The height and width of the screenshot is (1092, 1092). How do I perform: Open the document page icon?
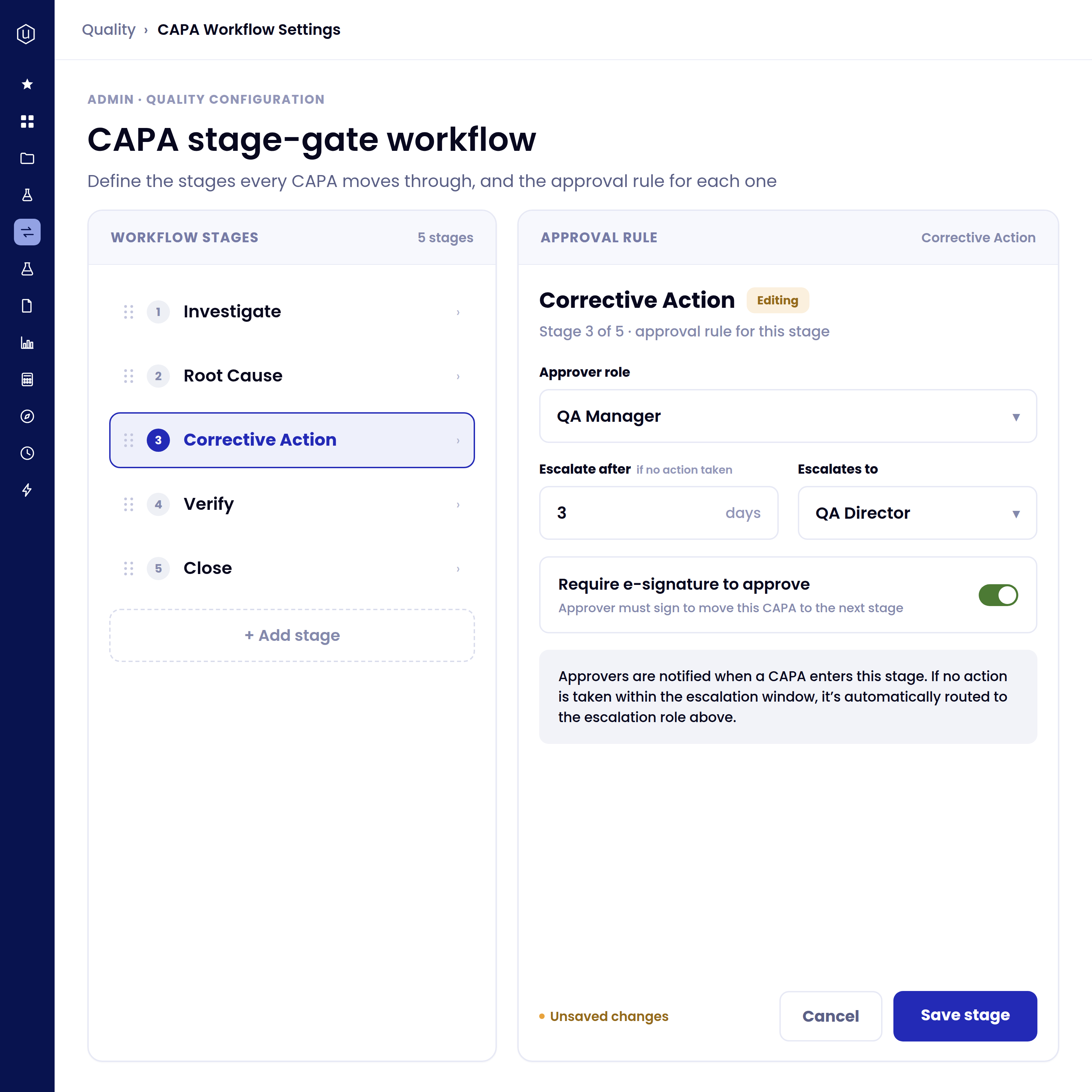pos(27,306)
